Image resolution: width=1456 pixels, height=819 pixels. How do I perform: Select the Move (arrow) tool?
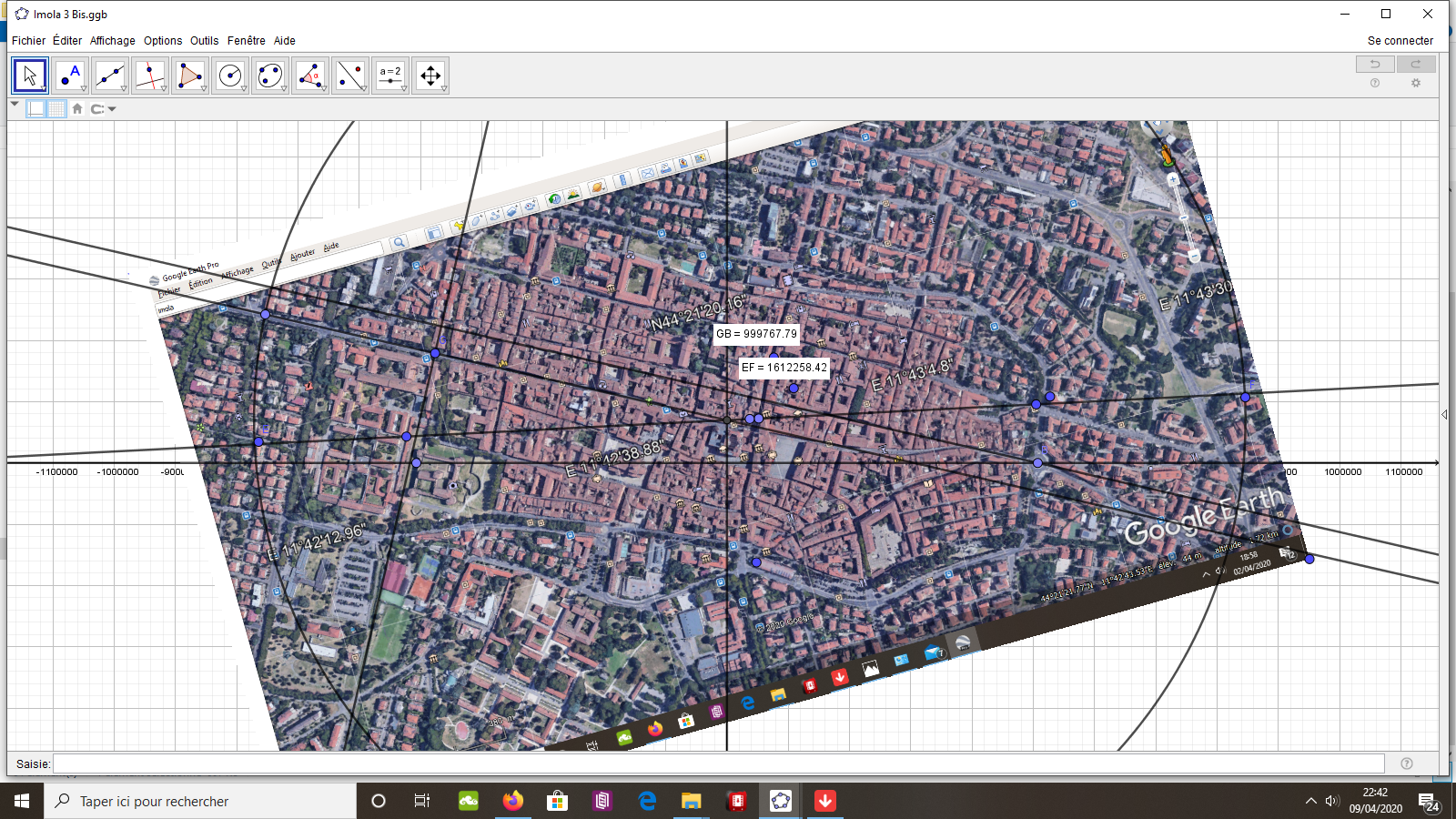(30, 76)
